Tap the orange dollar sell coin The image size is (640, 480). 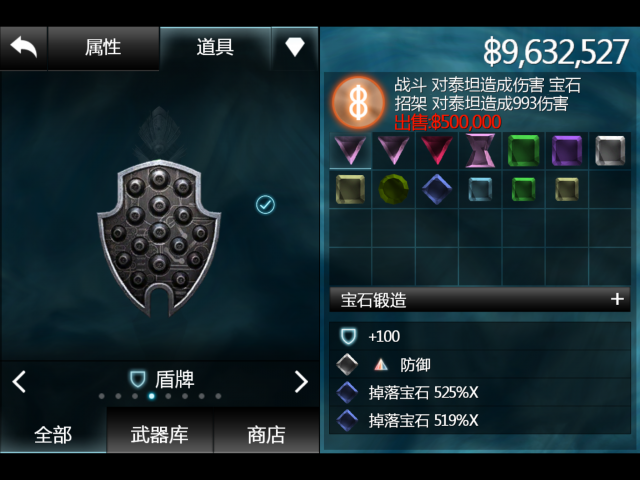pos(358,102)
